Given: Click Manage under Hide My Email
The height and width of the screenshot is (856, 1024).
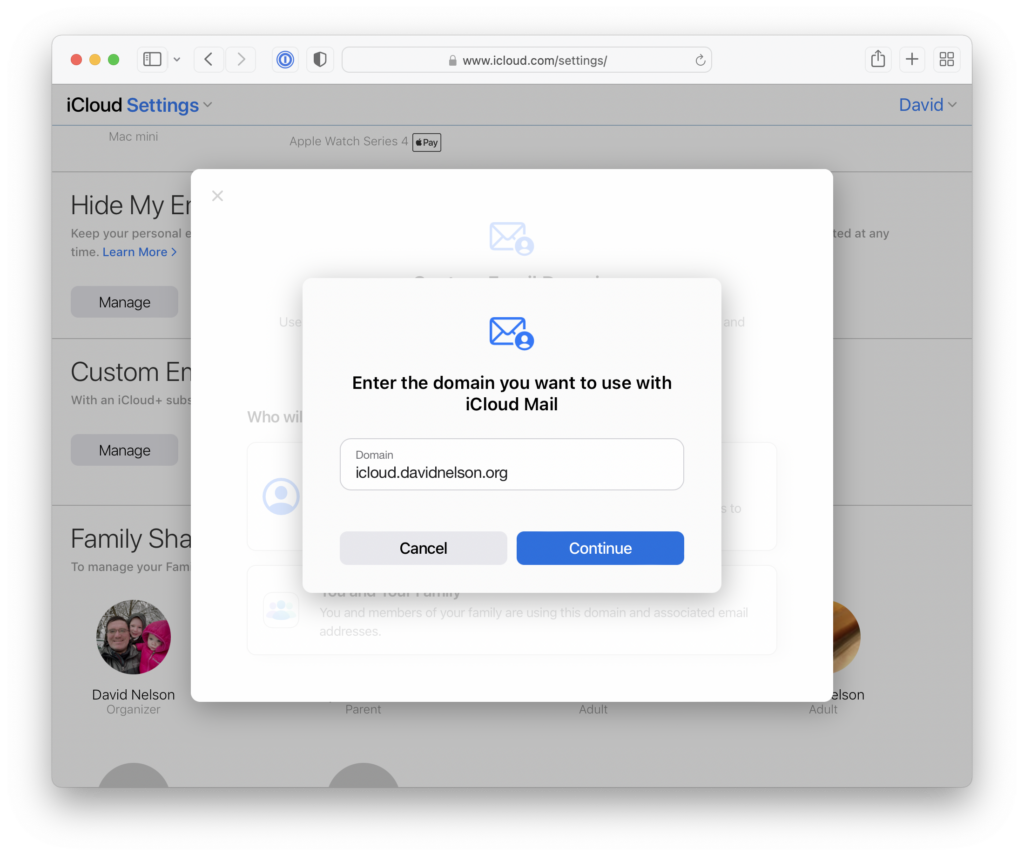Looking at the screenshot, I should (124, 302).
